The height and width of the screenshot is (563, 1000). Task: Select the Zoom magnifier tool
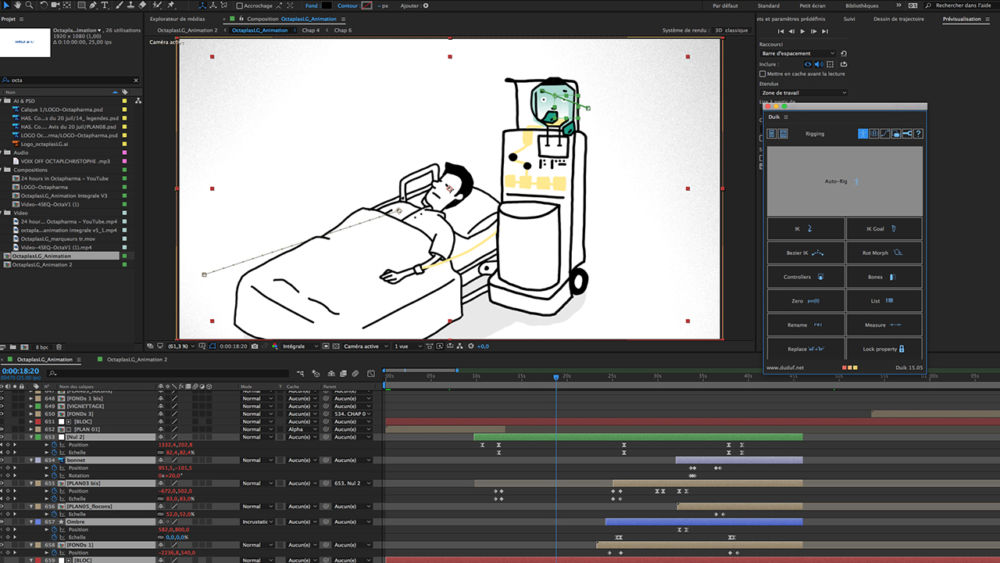click(29, 5)
